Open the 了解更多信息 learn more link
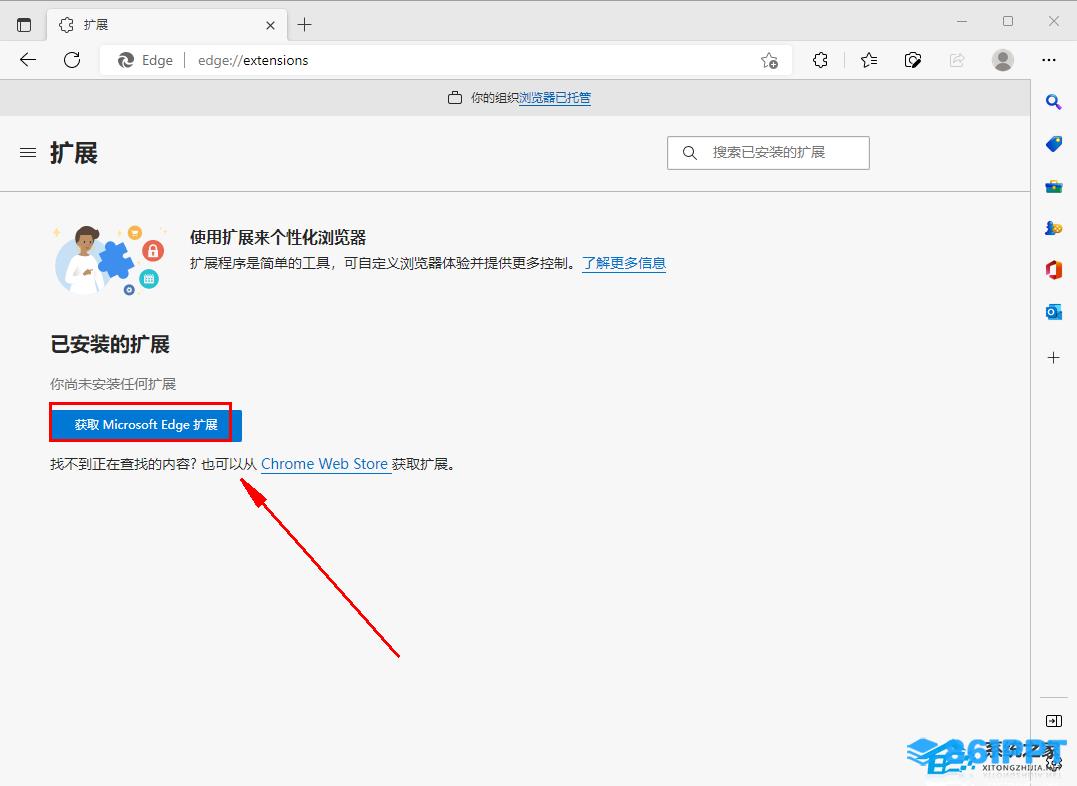Viewport: 1077px width, 786px height. coord(624,263)
